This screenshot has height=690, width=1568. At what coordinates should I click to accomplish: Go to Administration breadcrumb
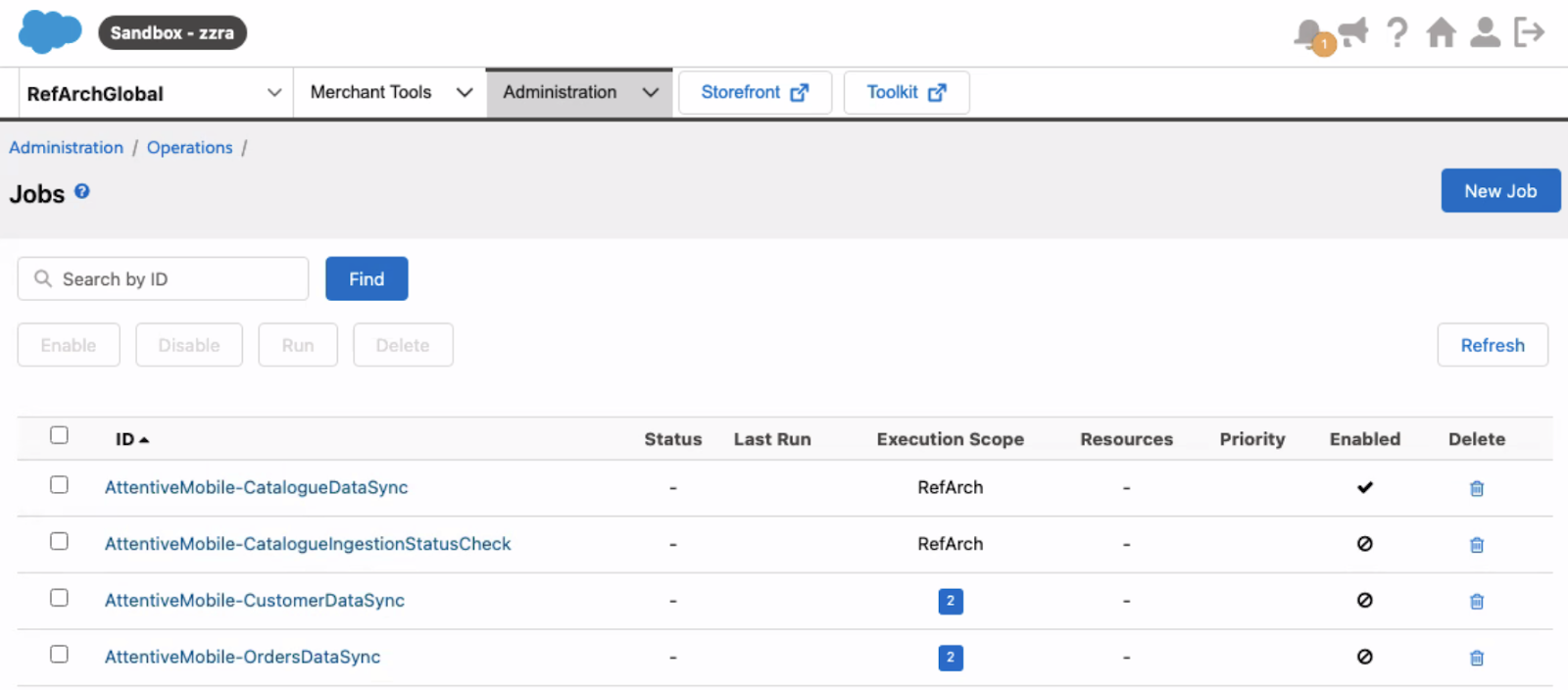tap(67, 147)
